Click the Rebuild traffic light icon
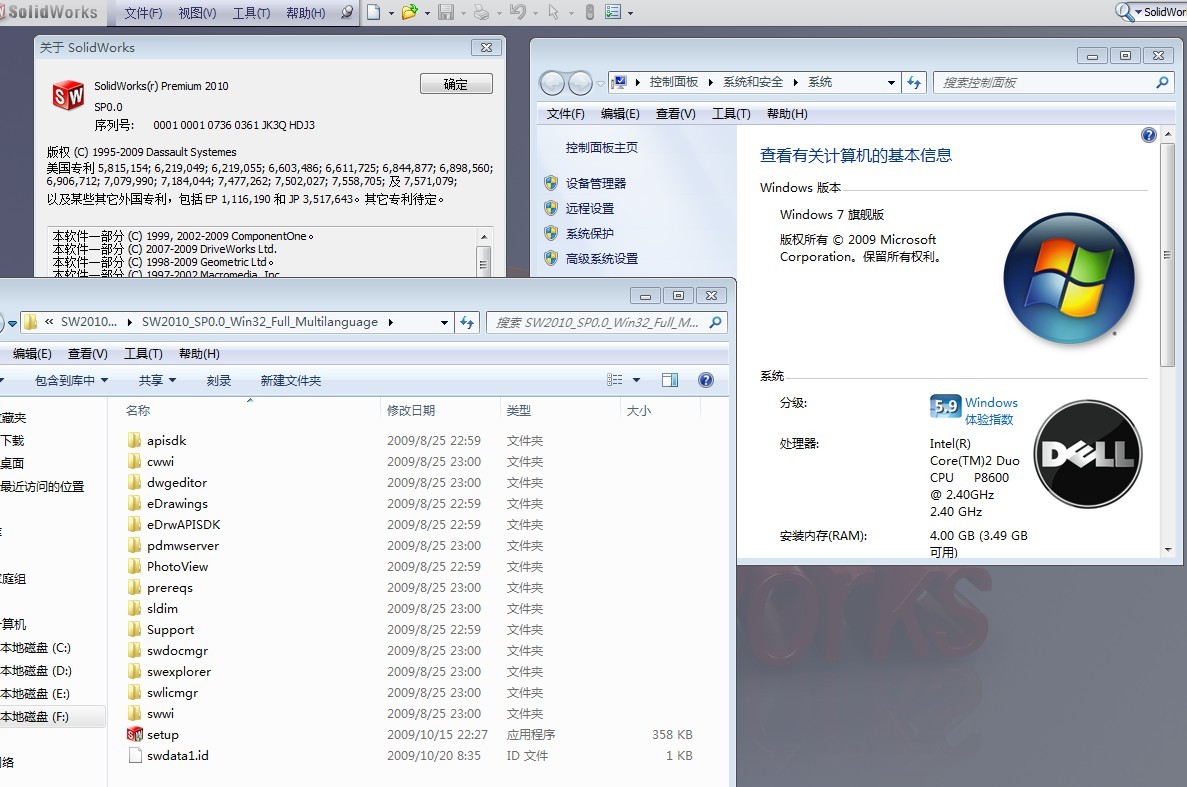 (590, 12)
